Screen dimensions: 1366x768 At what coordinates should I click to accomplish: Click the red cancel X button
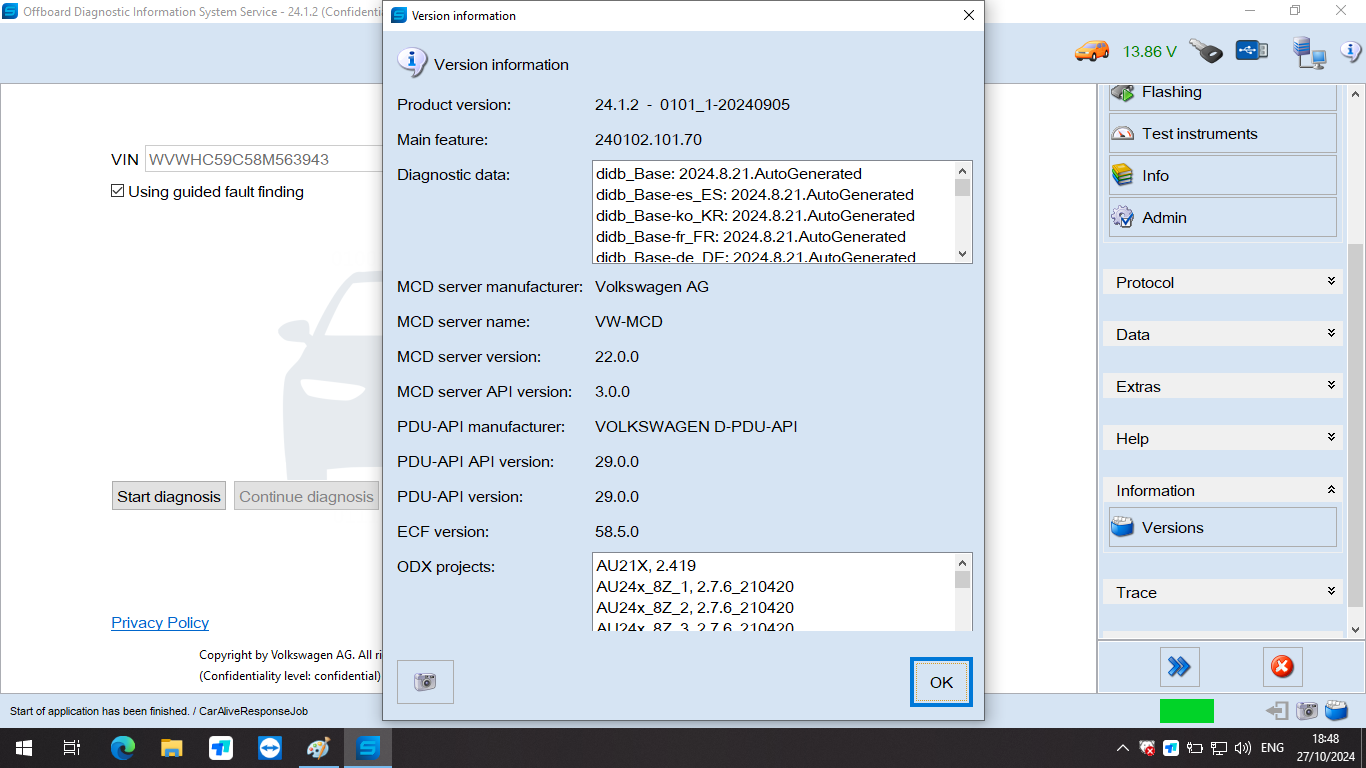[1282, 667]
